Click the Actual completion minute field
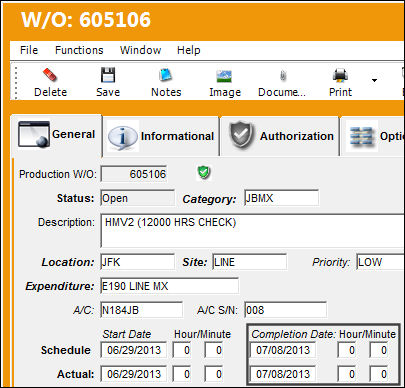The height and width of the screenshot is (388, 405). point(379,374)
